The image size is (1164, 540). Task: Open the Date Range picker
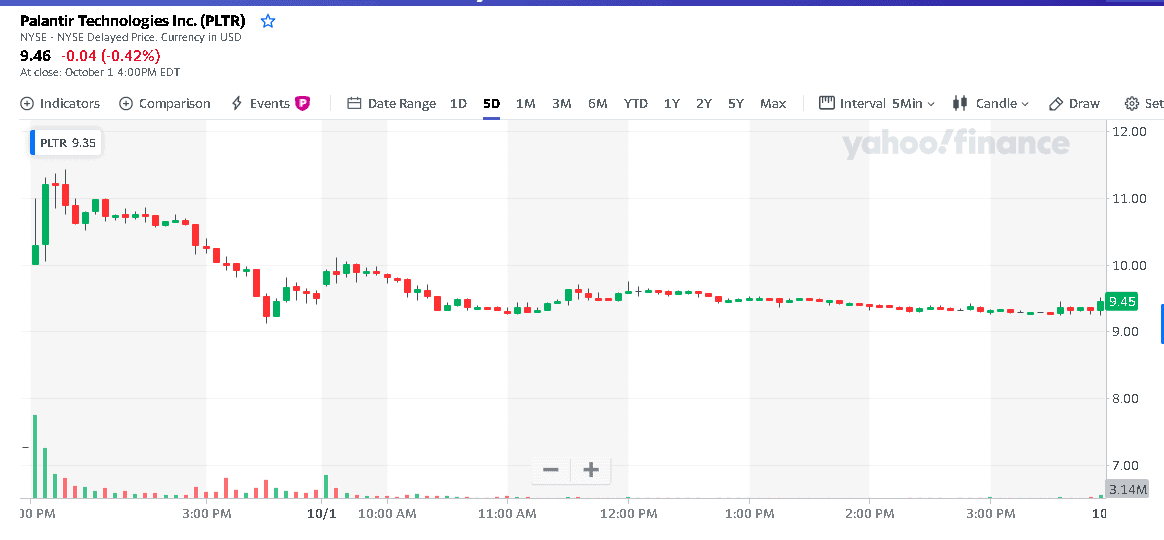(391, 103)
